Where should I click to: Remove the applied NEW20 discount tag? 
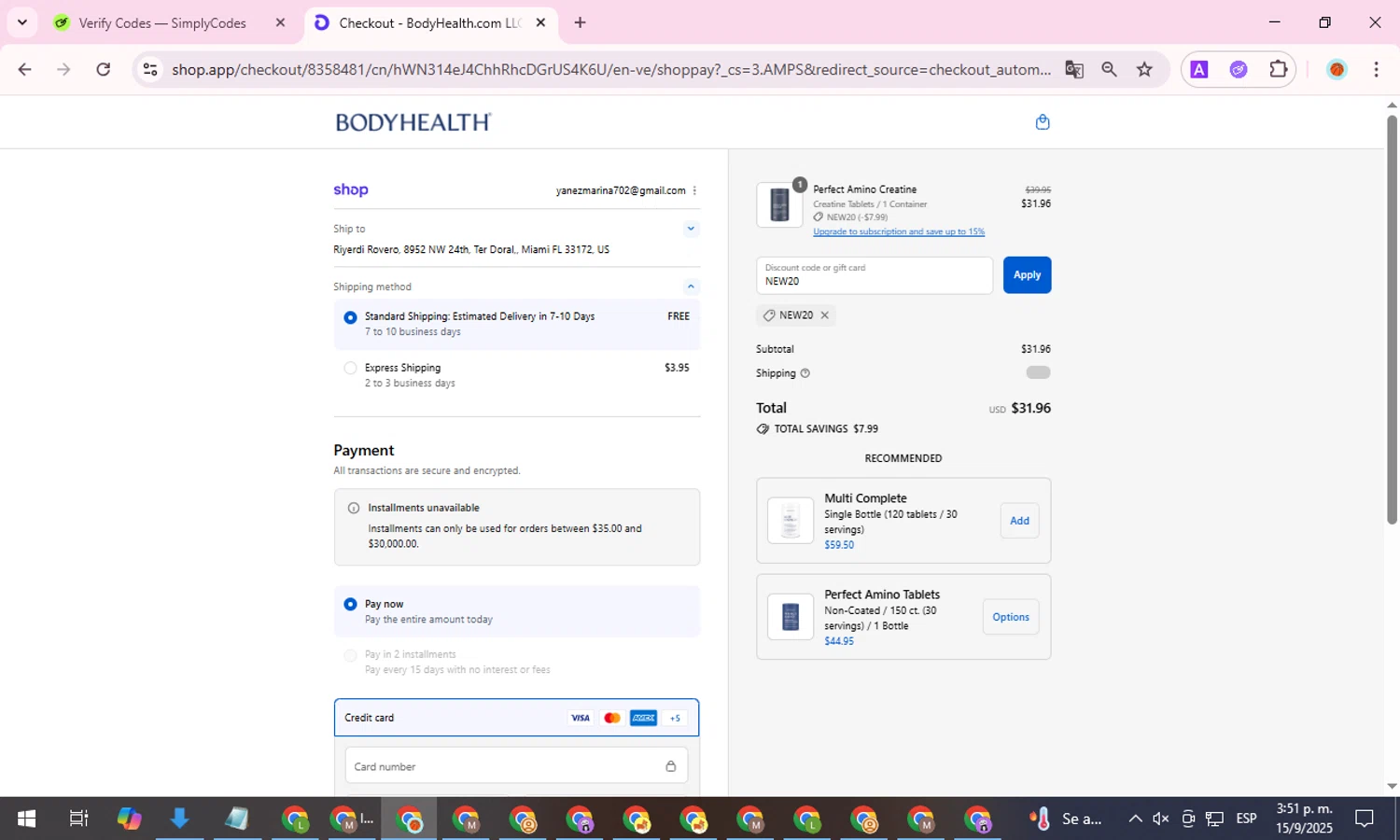pyautogui.click(x=824, y=315)
